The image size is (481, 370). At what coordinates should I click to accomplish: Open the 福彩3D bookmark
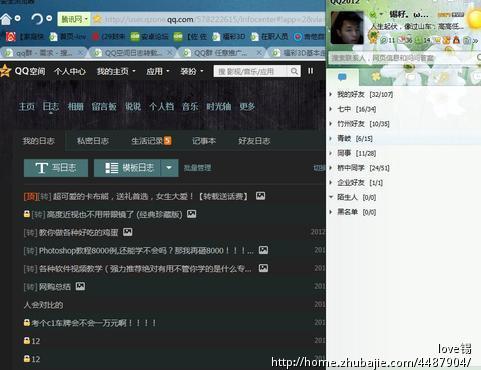click(x=229, y=36)
